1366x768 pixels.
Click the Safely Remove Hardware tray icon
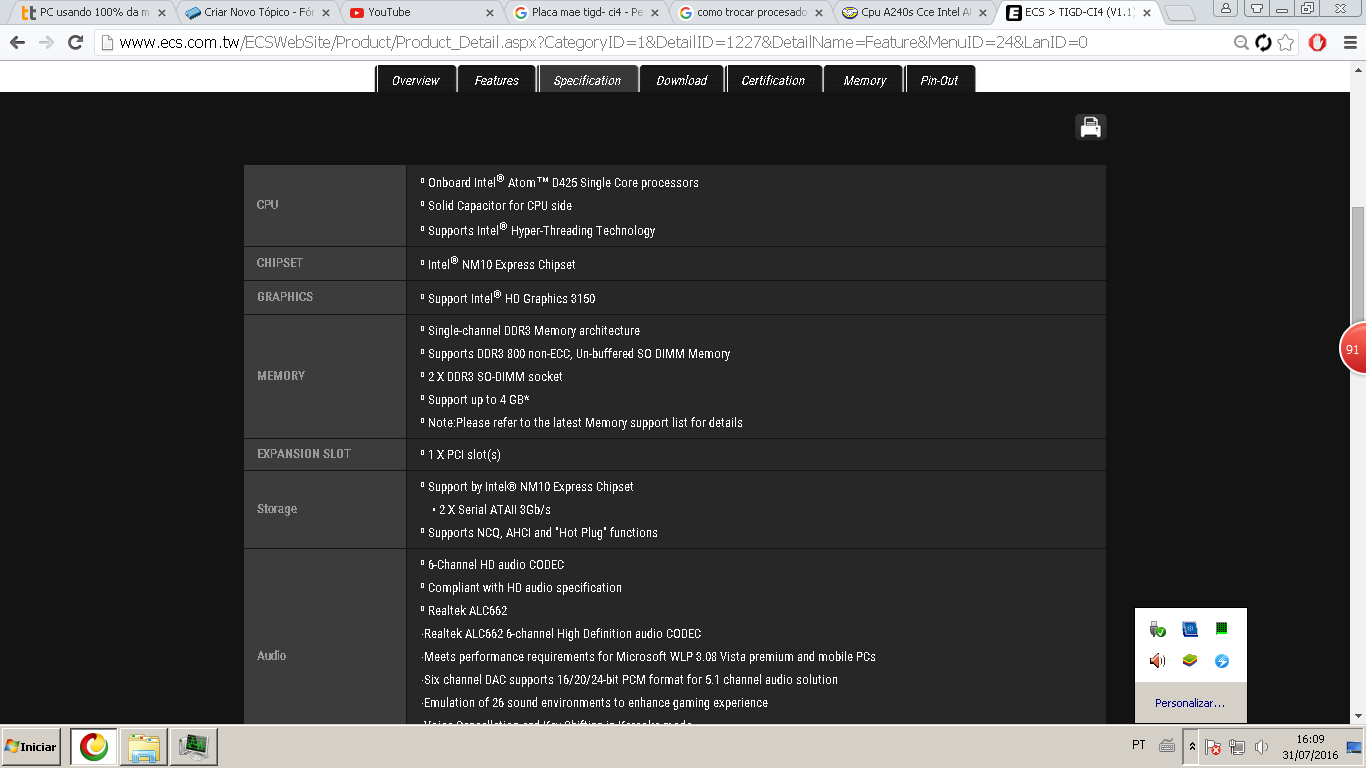pyautogui.click(x=1157, y=629)
